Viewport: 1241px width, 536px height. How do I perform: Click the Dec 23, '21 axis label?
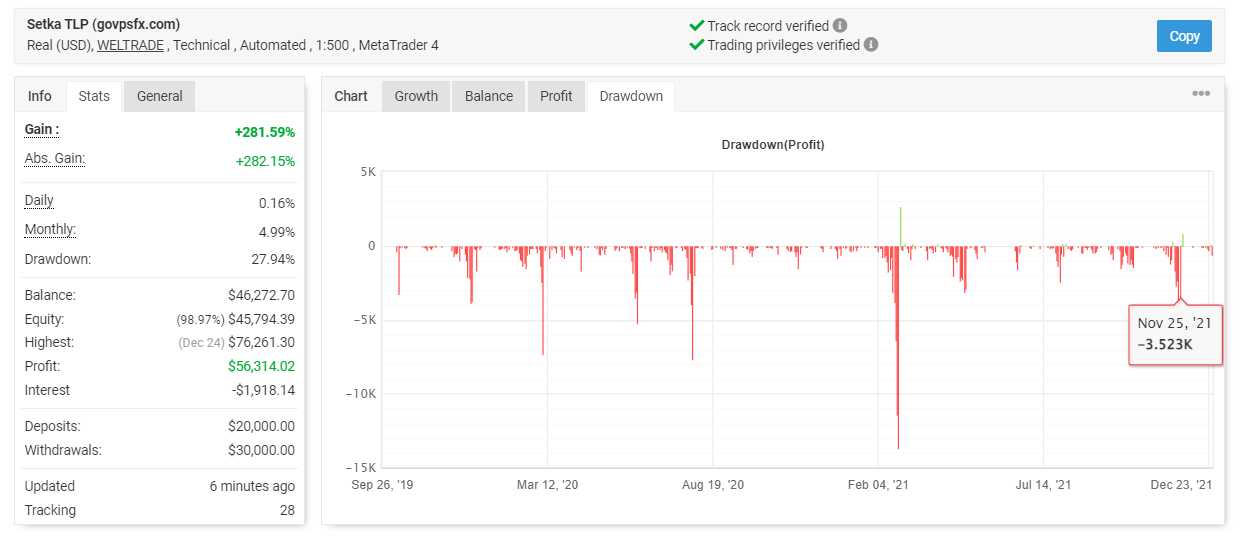(x=1182, y=485)
